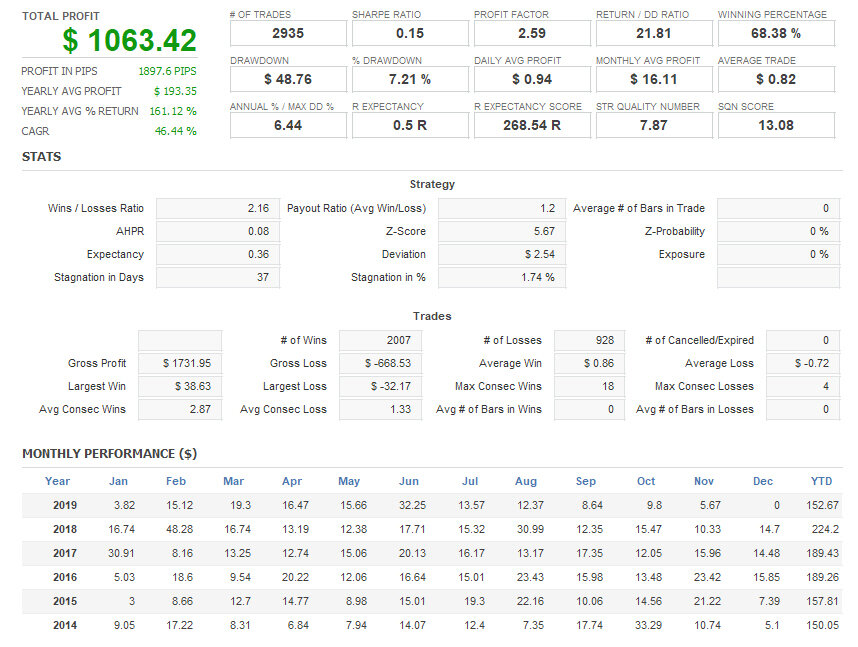The width and height of the screenshot is (858, 647).
Task: Select the Monthly Performance ($) heading
Action: [x=109, y=454]
